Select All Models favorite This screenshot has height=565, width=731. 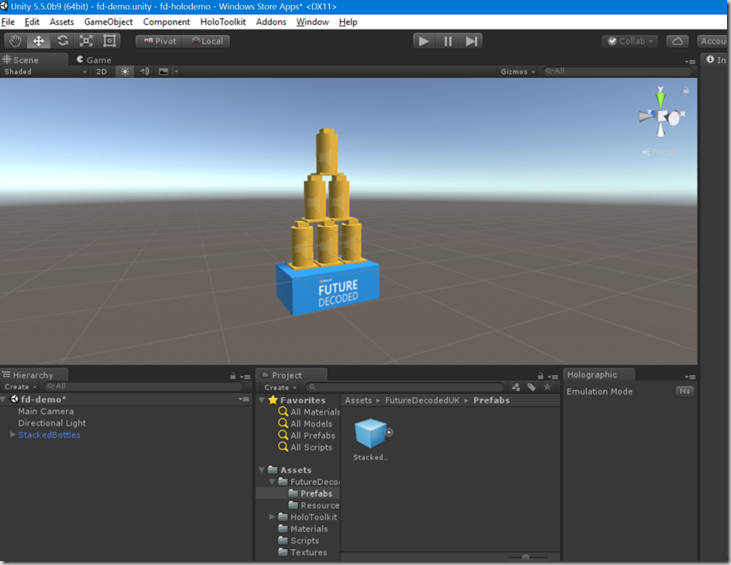pyautogui.click(x=305, y=423)
